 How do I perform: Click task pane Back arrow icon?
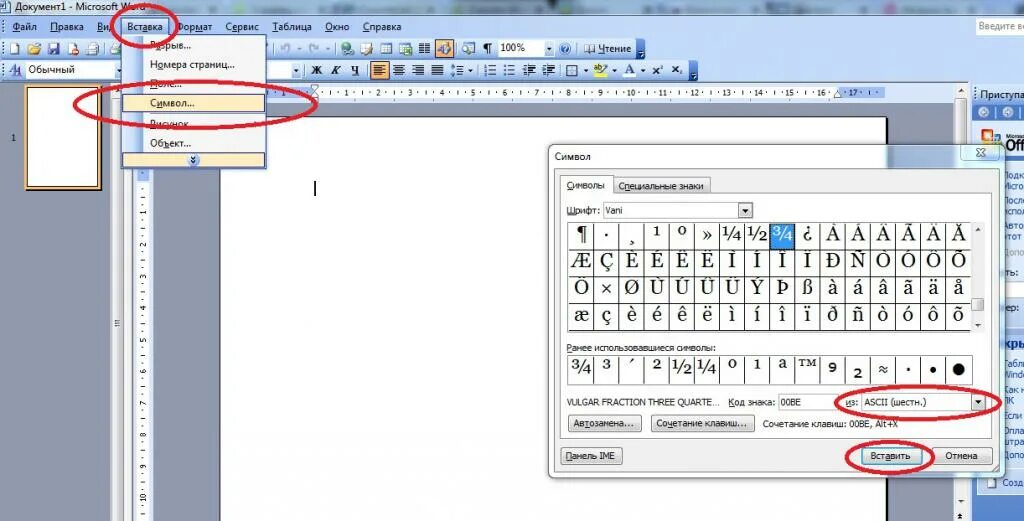985,112
